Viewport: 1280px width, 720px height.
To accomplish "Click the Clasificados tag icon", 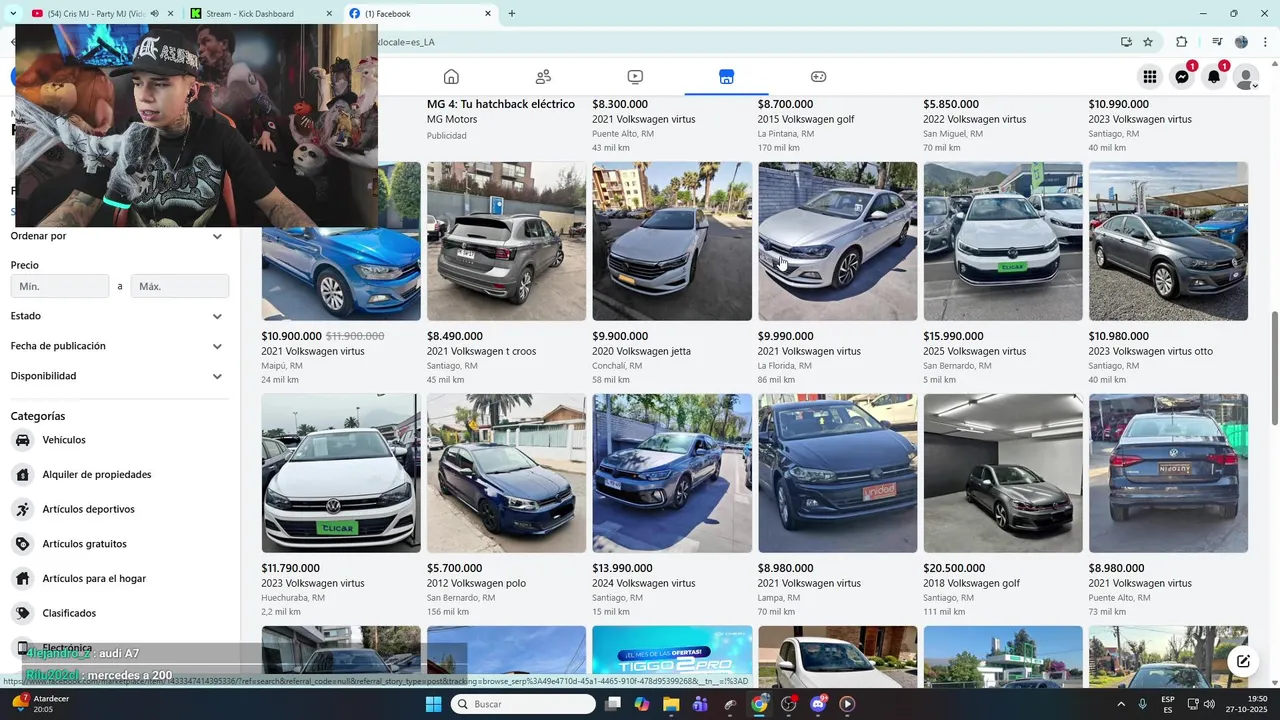I will pyautogui.click(x=22, y=613).
